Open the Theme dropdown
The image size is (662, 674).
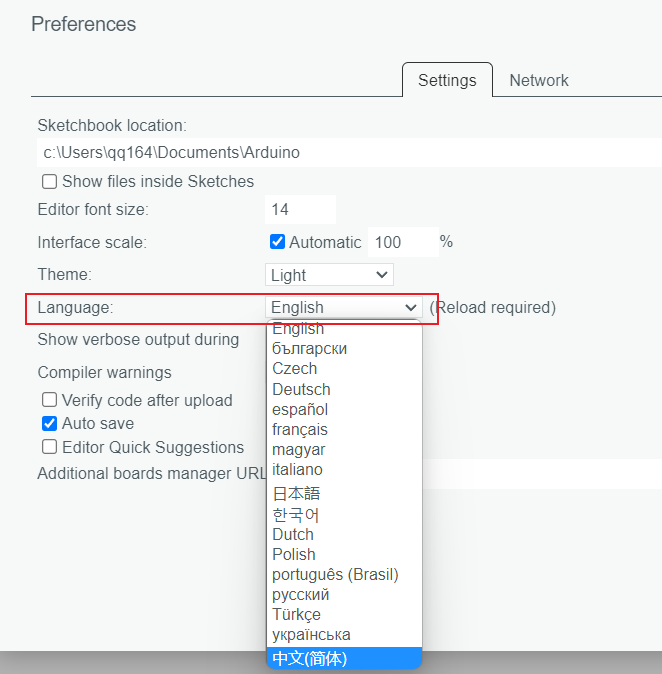(x=330, y=275)
